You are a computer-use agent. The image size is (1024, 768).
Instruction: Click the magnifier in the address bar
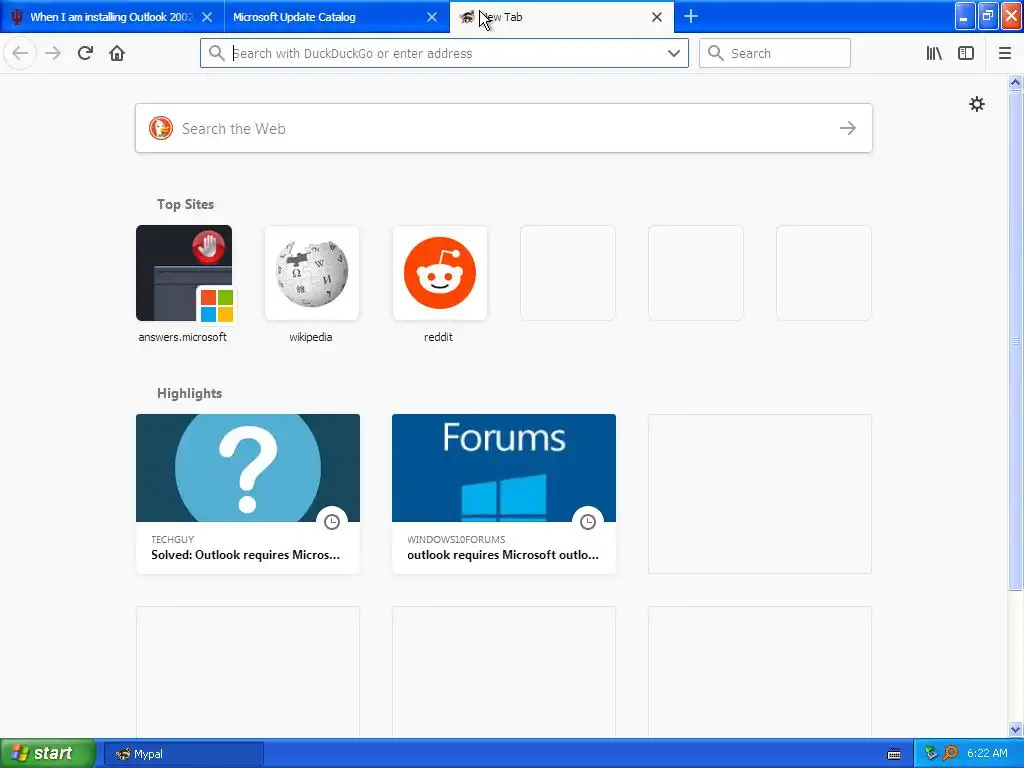click(217, 53)
